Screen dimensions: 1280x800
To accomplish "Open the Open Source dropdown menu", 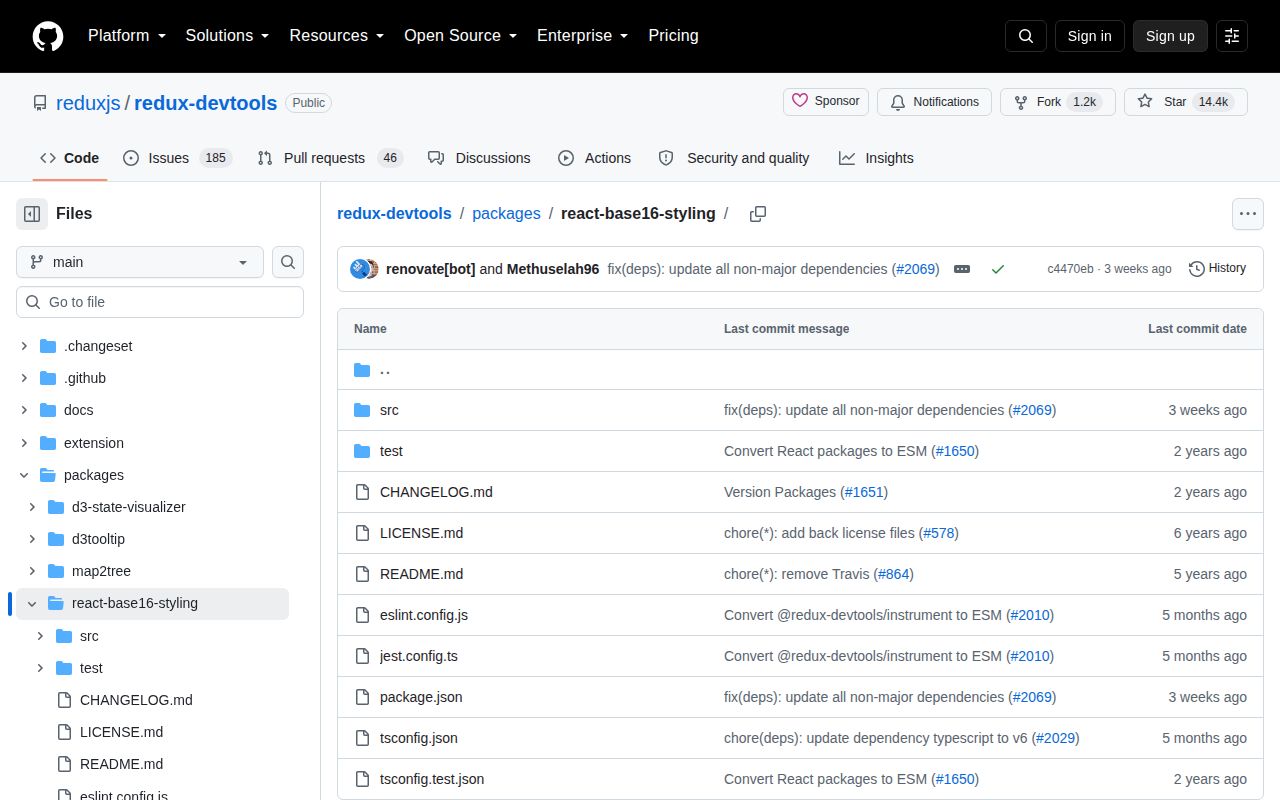I will [460, 35].
